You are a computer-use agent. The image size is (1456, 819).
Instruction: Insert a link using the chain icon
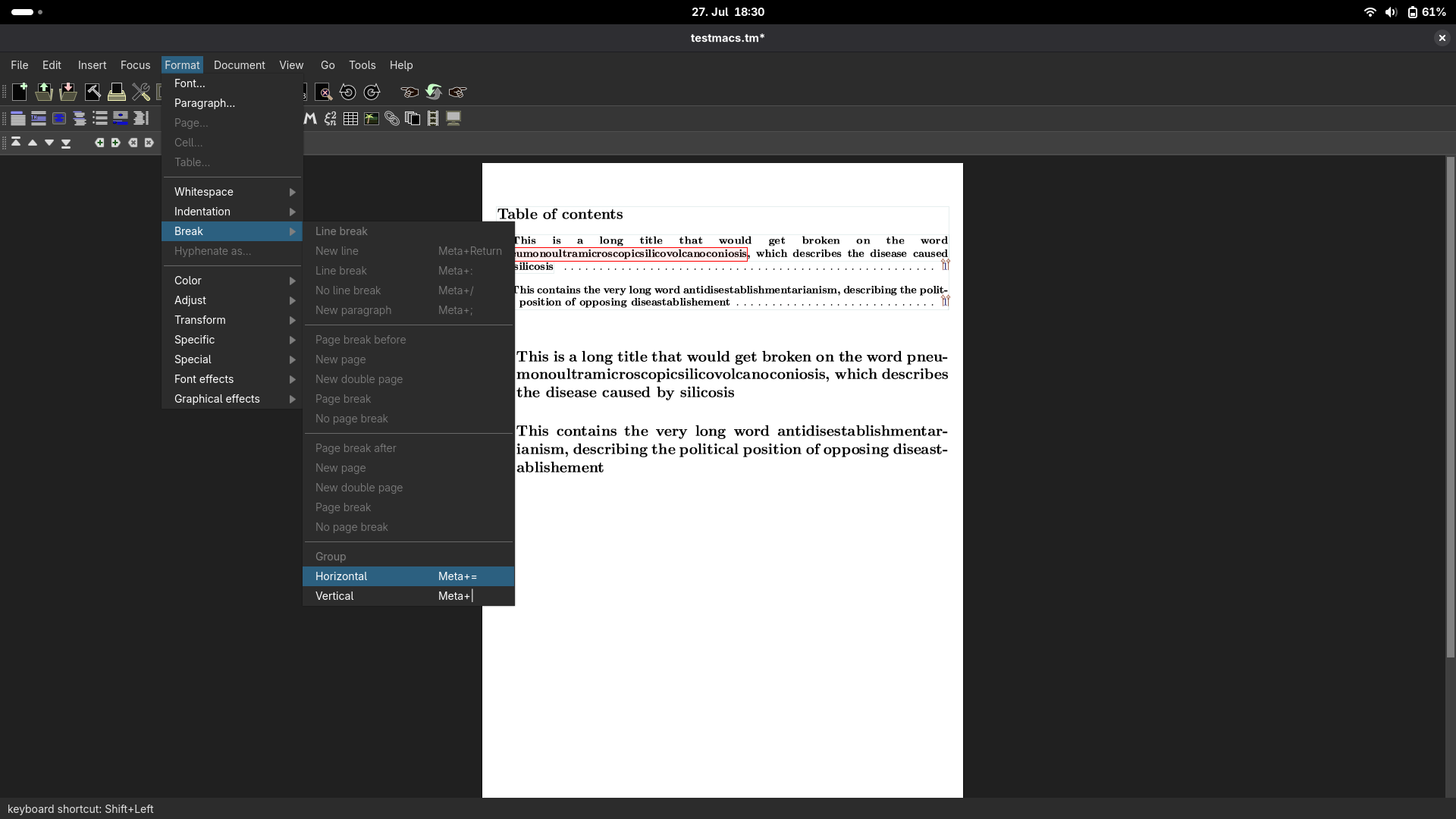click(x=392, y=118)
